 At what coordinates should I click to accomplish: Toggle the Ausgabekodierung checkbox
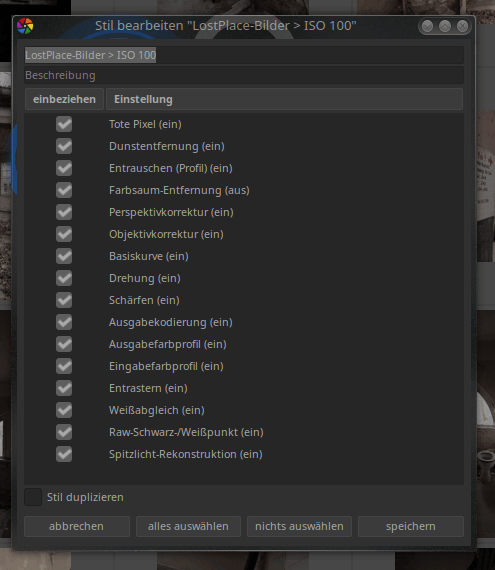pyautogui.click(x=64, y=322)
